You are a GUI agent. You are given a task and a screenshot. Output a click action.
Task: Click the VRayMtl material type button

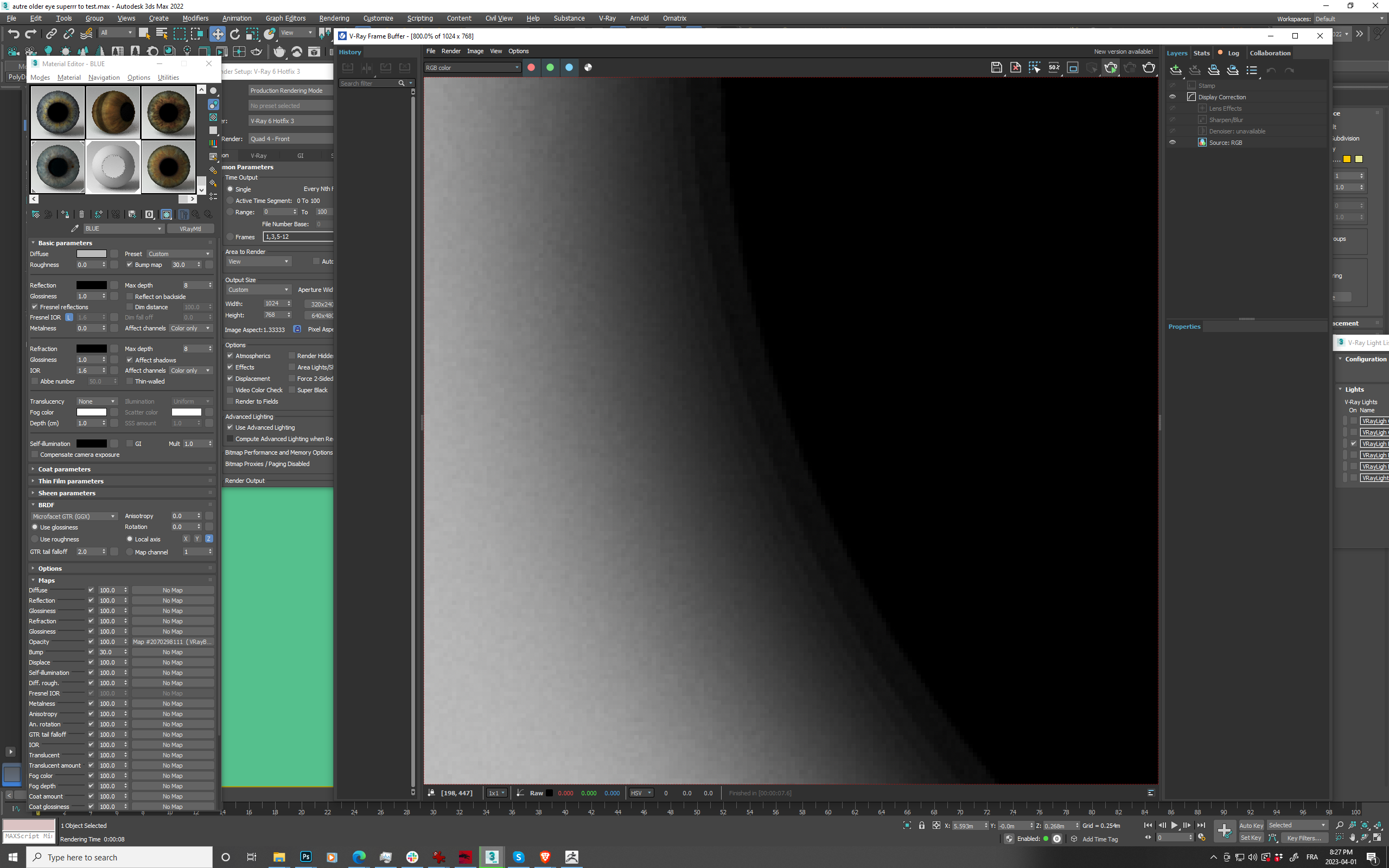(x=190, y=228)
